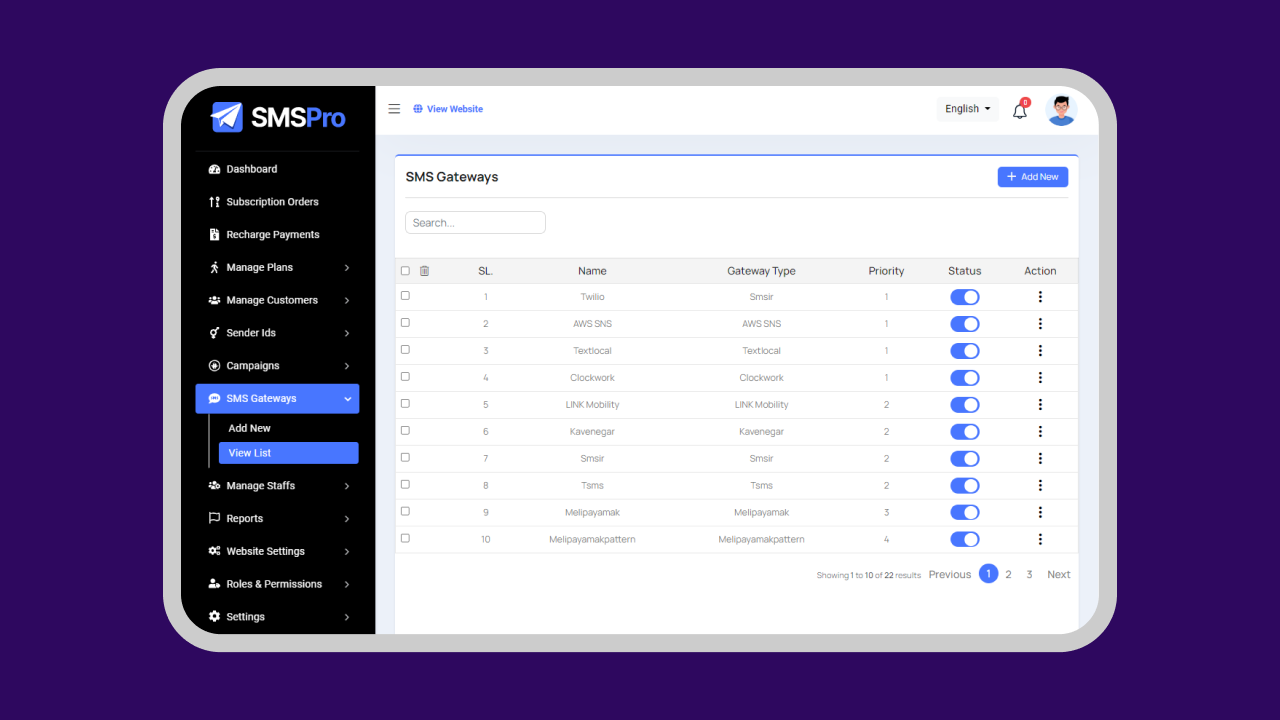
Task: Open the Campaigns section
Action: pos(251,365)
